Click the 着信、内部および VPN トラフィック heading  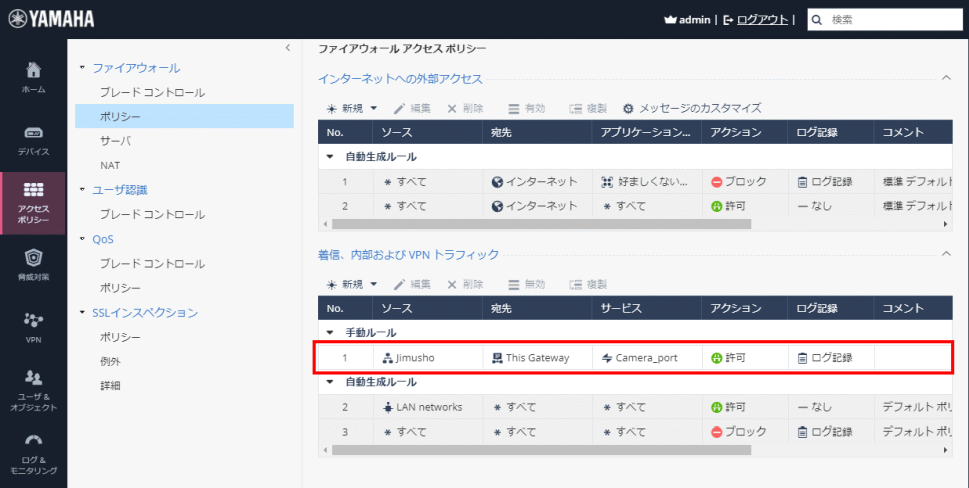pyautogui.click(x=408, y=255)
